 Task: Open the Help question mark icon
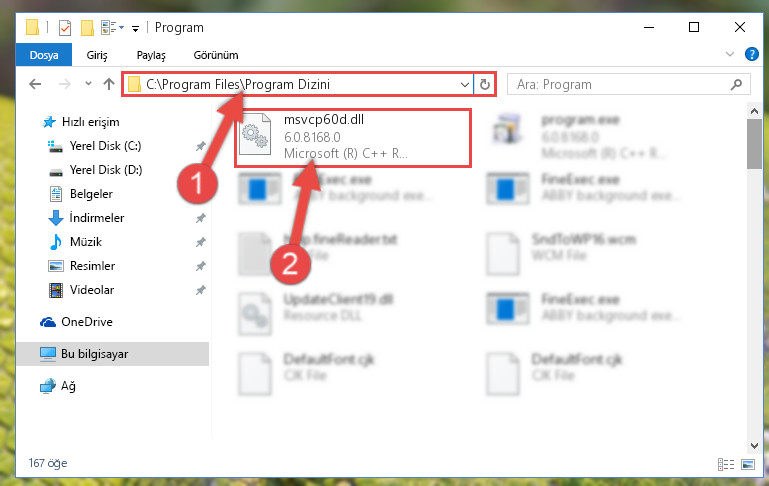pos(751,54)
